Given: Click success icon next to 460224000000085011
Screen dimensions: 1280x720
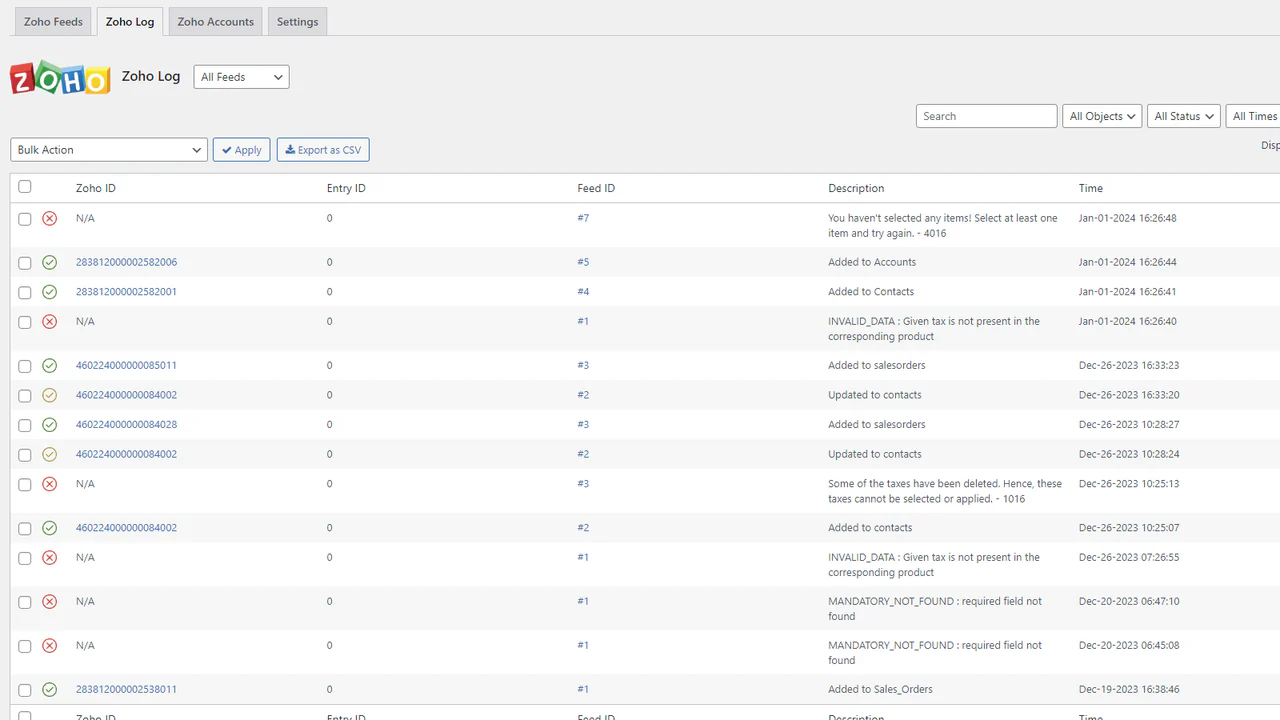Looking at the screenshot, I should tap(50, 365).
